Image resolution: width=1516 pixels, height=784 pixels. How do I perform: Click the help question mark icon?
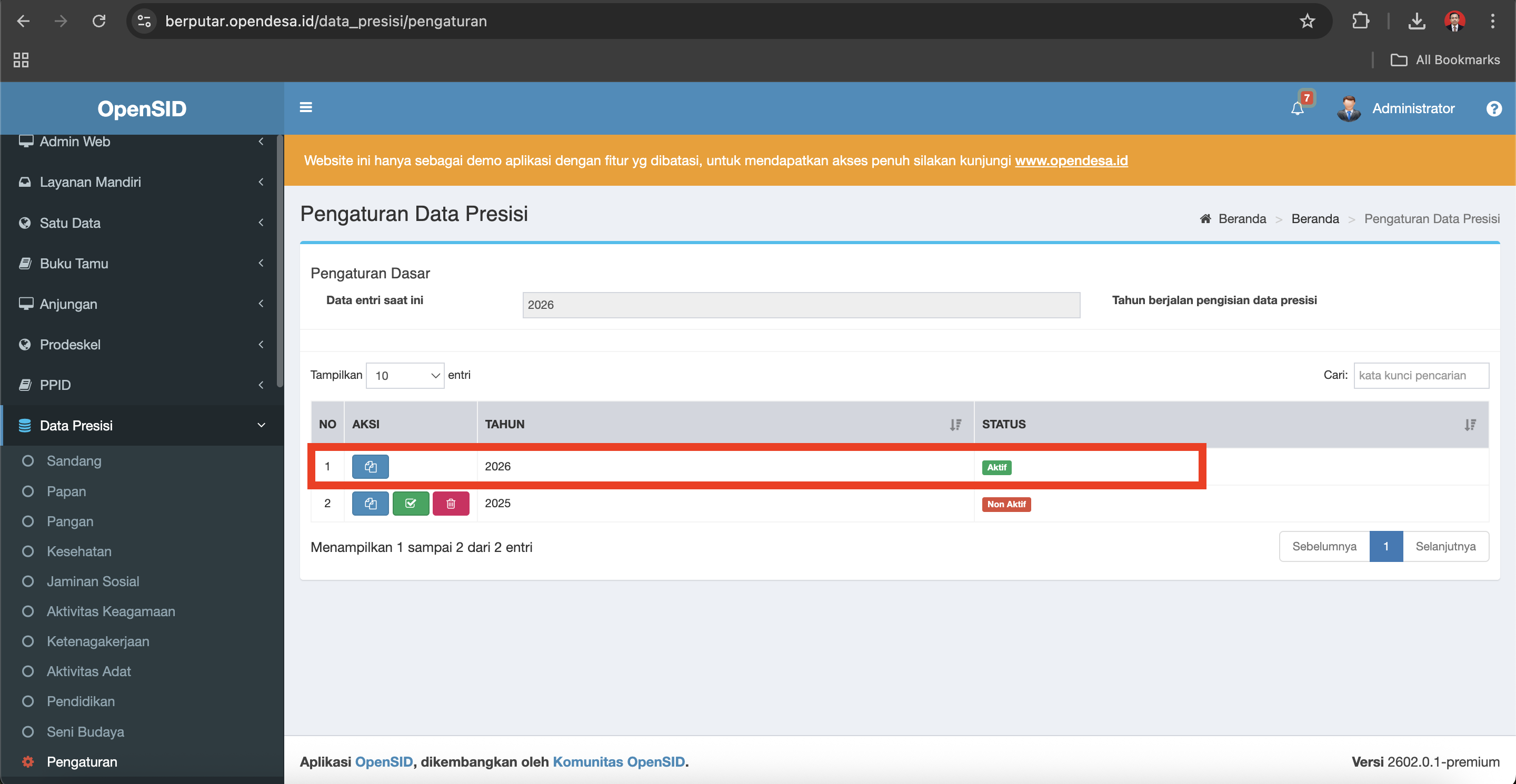(1493, 109)
